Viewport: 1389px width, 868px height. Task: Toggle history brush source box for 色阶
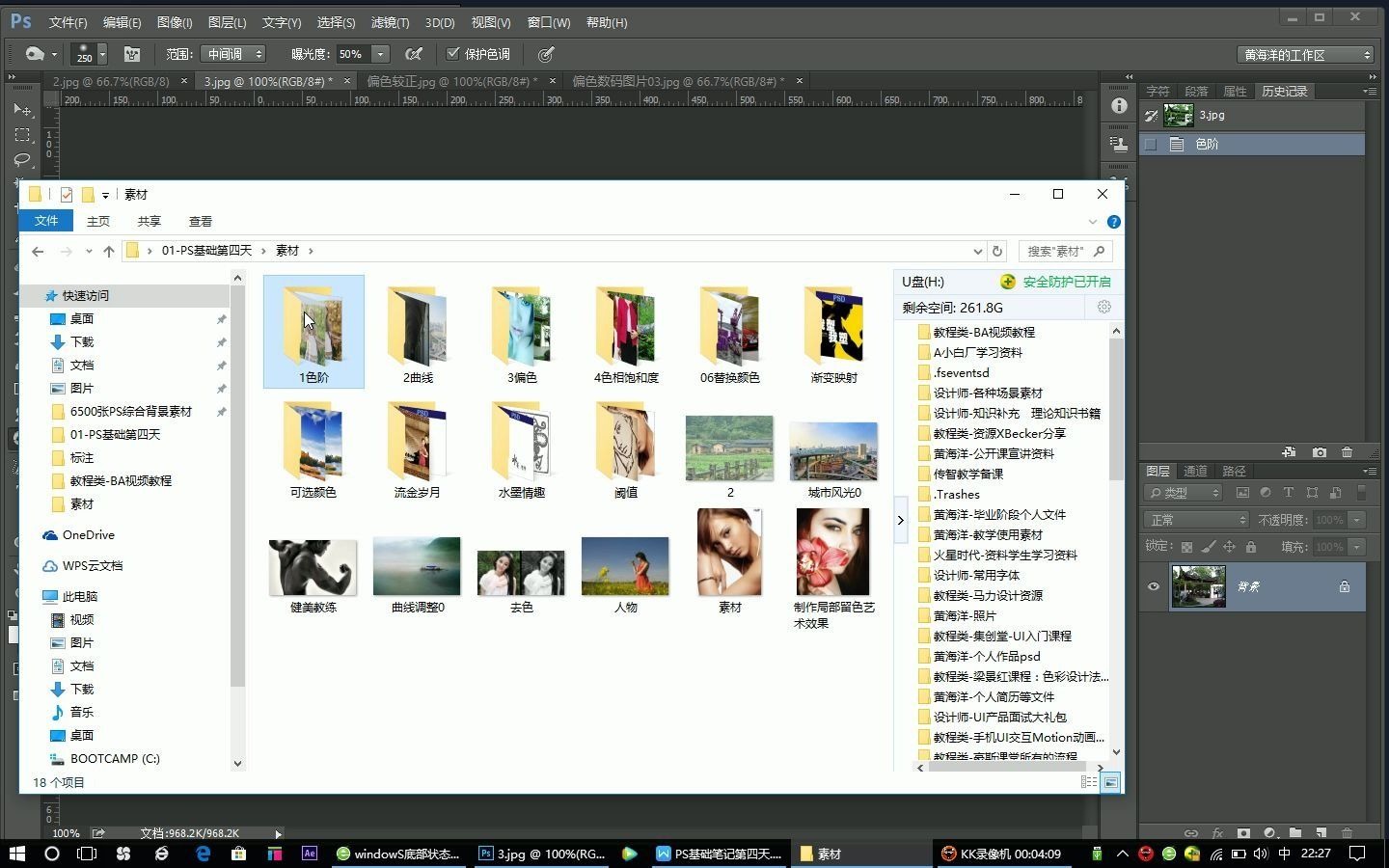[x=1150, y=144]
